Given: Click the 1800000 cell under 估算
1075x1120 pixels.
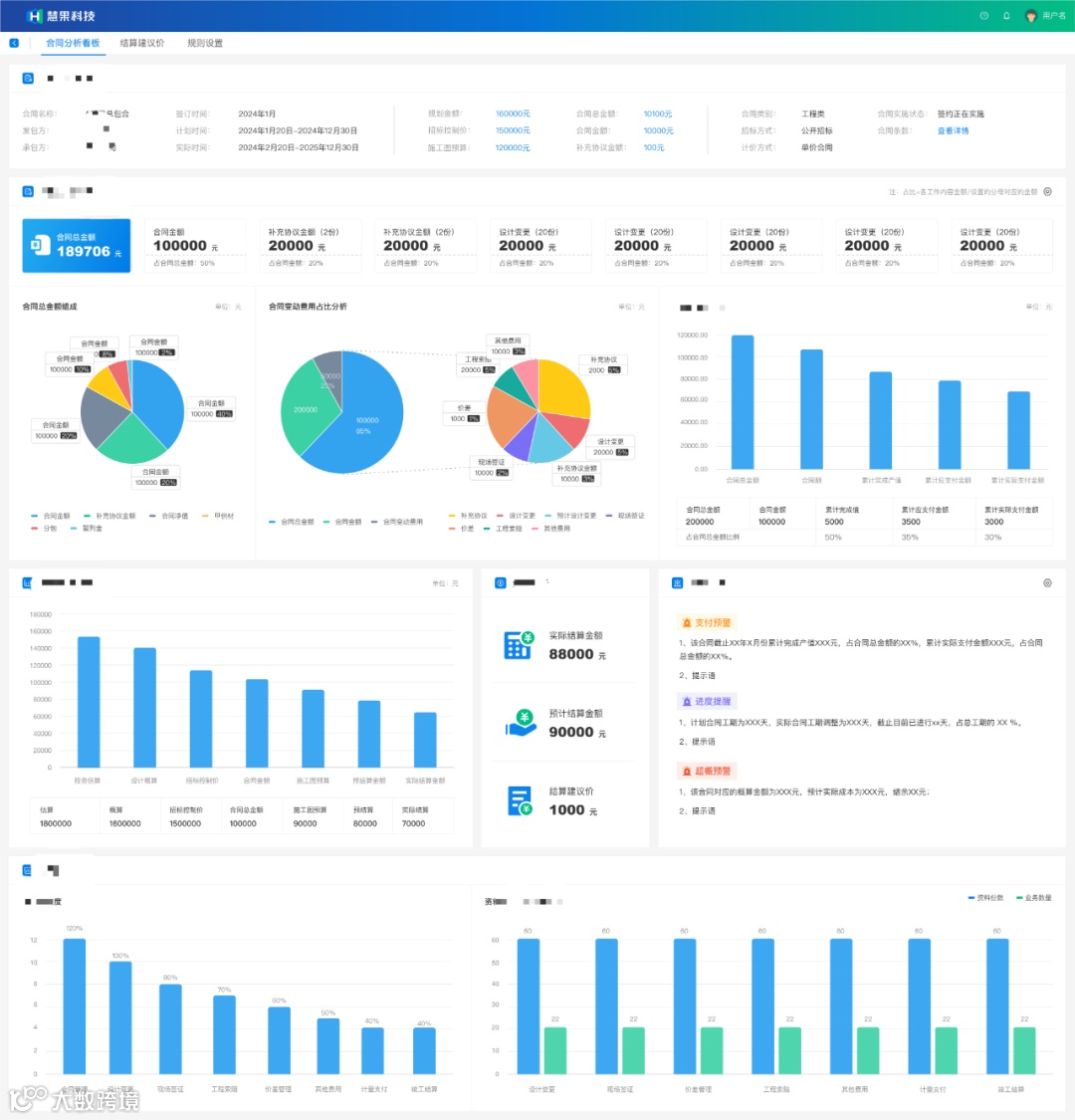Looking at the screenshot, I should tap(56, 823).
